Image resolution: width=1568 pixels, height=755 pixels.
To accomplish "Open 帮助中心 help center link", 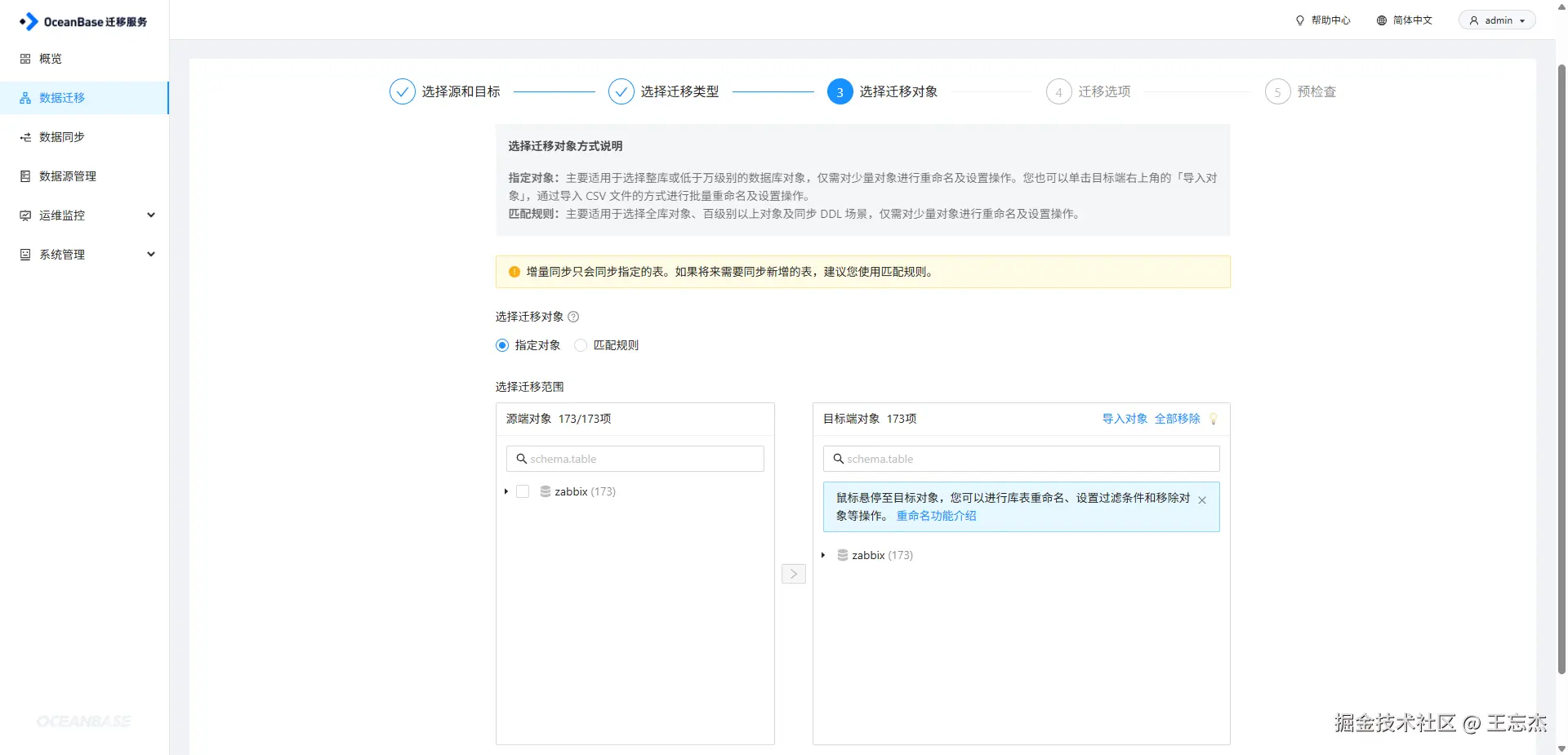I will click(x=1323, y=20).
